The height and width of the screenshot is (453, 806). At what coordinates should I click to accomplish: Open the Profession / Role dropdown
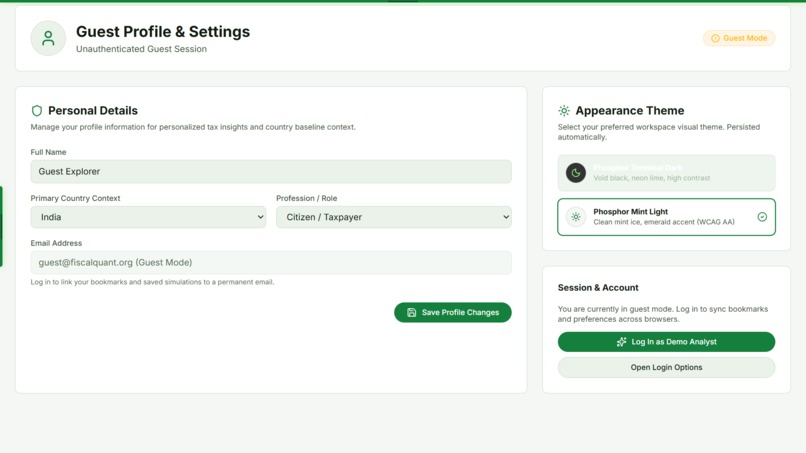tap(394, 217)
